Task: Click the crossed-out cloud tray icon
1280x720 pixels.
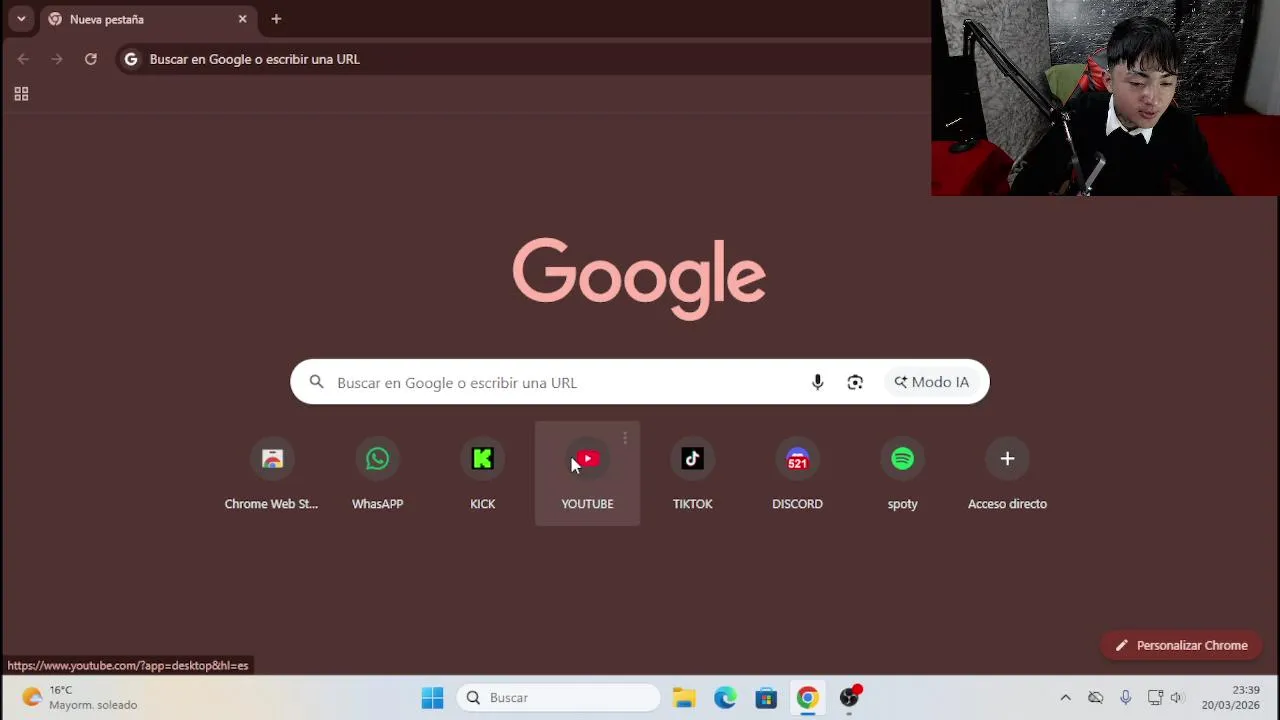Action: point(1096,697)
